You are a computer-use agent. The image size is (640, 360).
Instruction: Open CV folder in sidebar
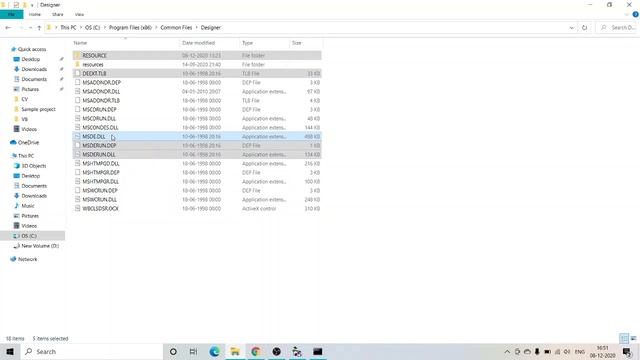click(24, 99)
